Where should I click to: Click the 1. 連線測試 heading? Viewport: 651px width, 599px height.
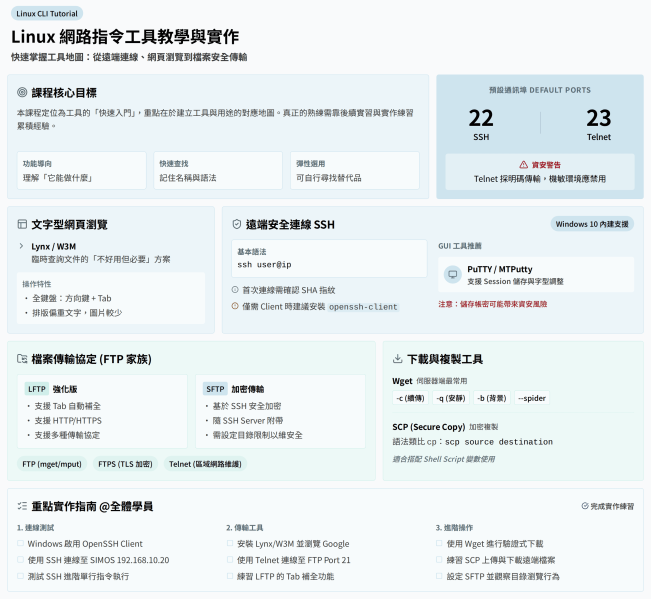coord(36,527)
